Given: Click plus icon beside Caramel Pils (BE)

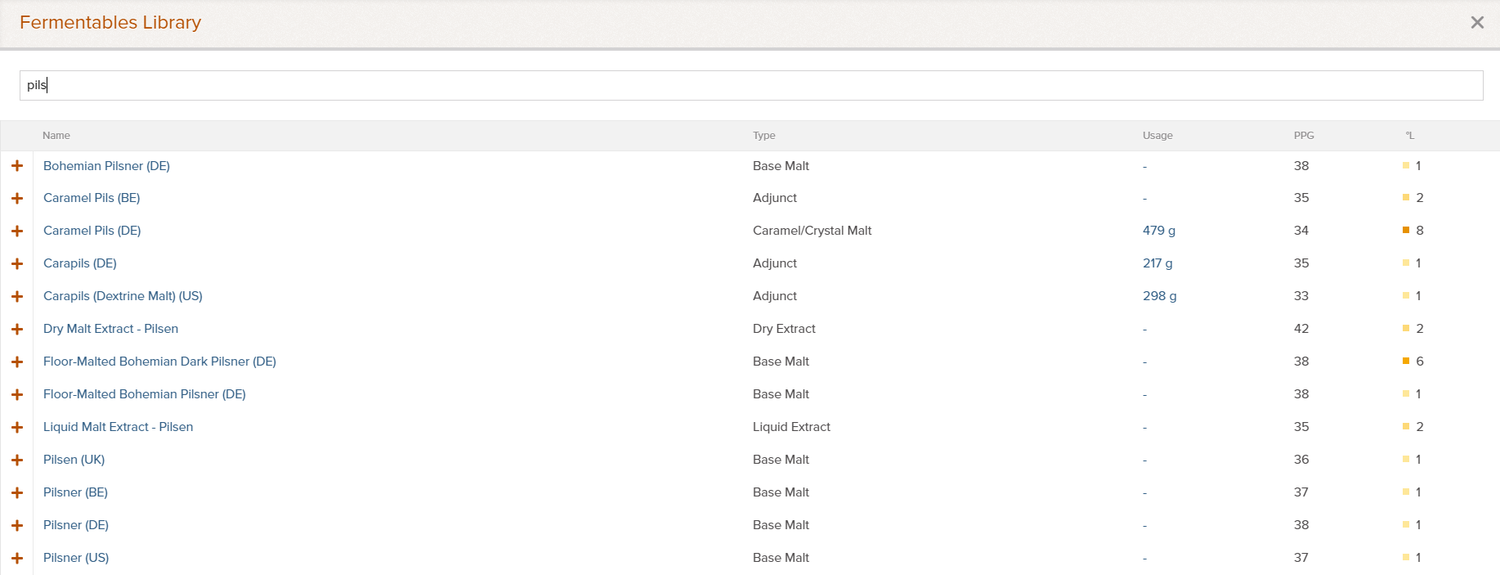Looking at the screenshot, I should pyautogui.click(x=17, y=198).
